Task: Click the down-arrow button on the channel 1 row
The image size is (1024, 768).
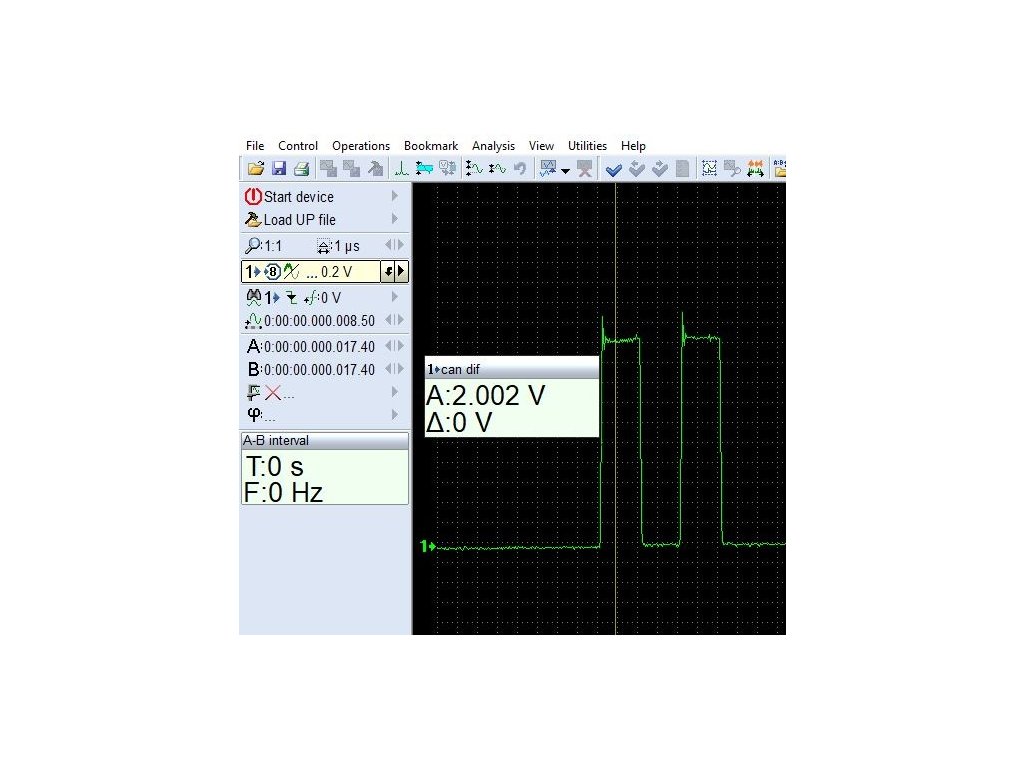Action: pyautogui.click(x=388, y=272)
